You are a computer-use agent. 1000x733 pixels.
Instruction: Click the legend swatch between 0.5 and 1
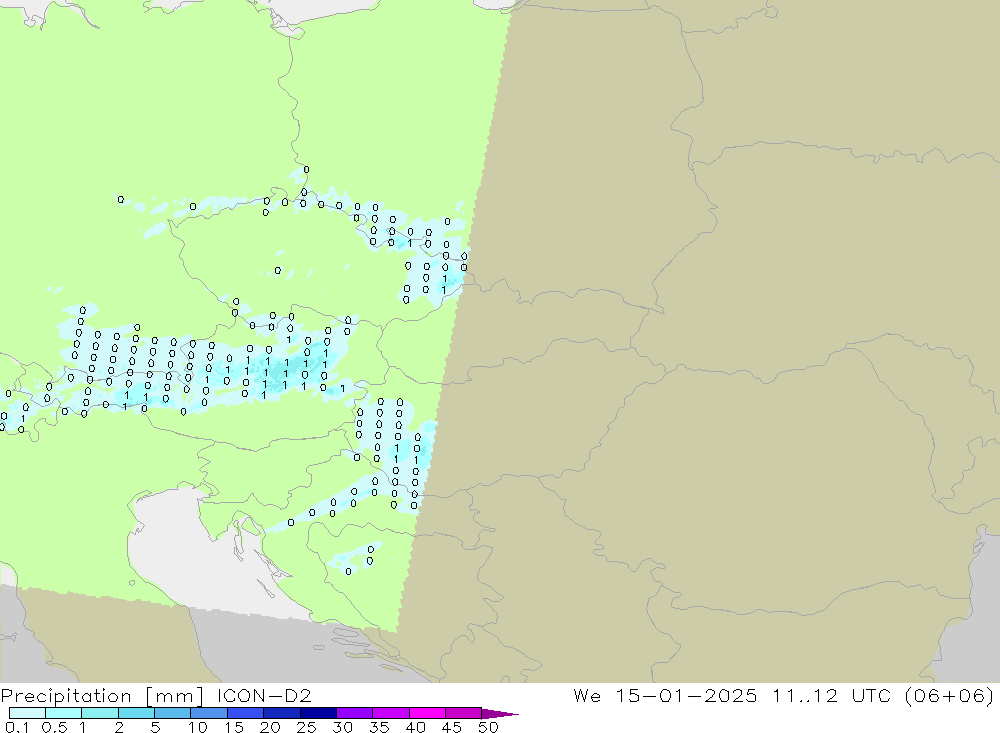coord(63,713)
